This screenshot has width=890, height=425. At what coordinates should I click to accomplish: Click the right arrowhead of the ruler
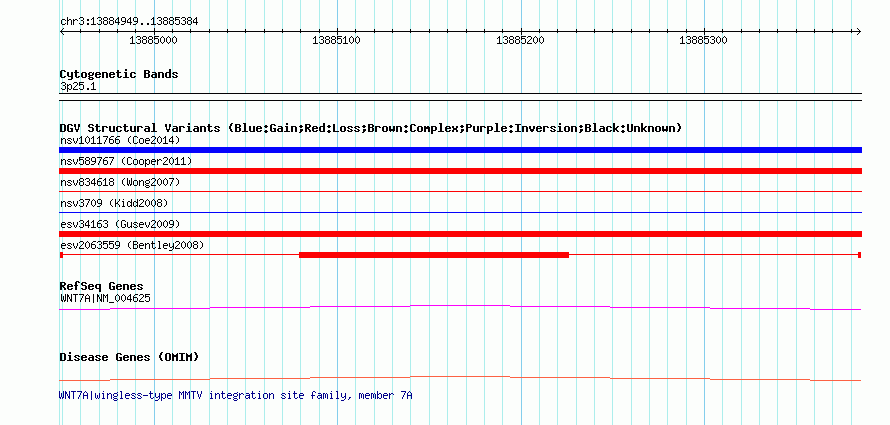pyautogui.click(x=858, y=31)
